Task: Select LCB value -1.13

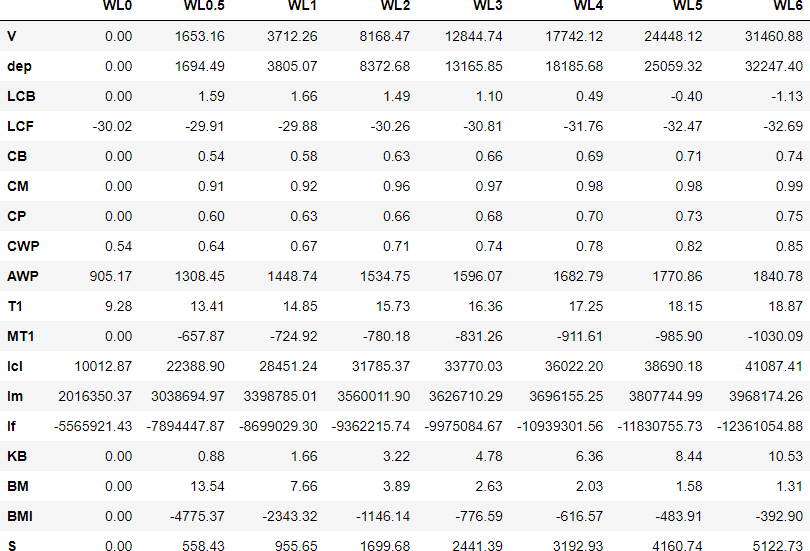Action: 787,96
